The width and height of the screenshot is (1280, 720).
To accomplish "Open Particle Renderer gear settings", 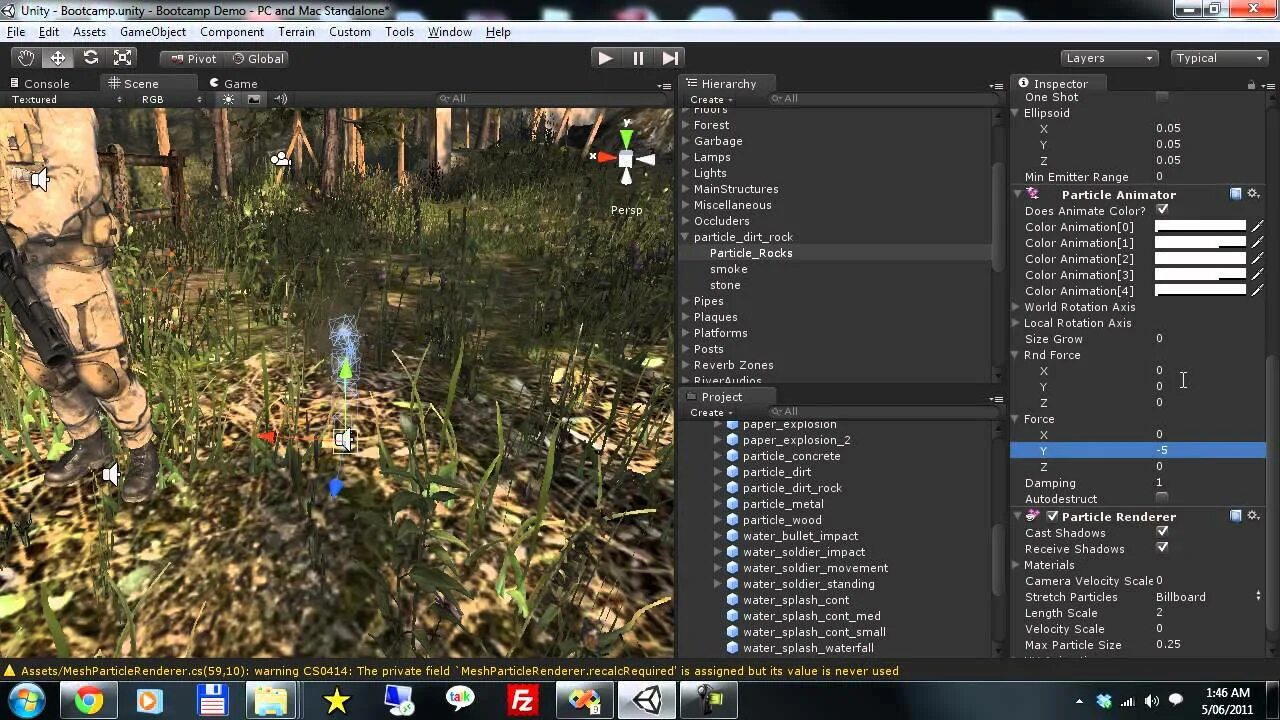I will 1253,516.
